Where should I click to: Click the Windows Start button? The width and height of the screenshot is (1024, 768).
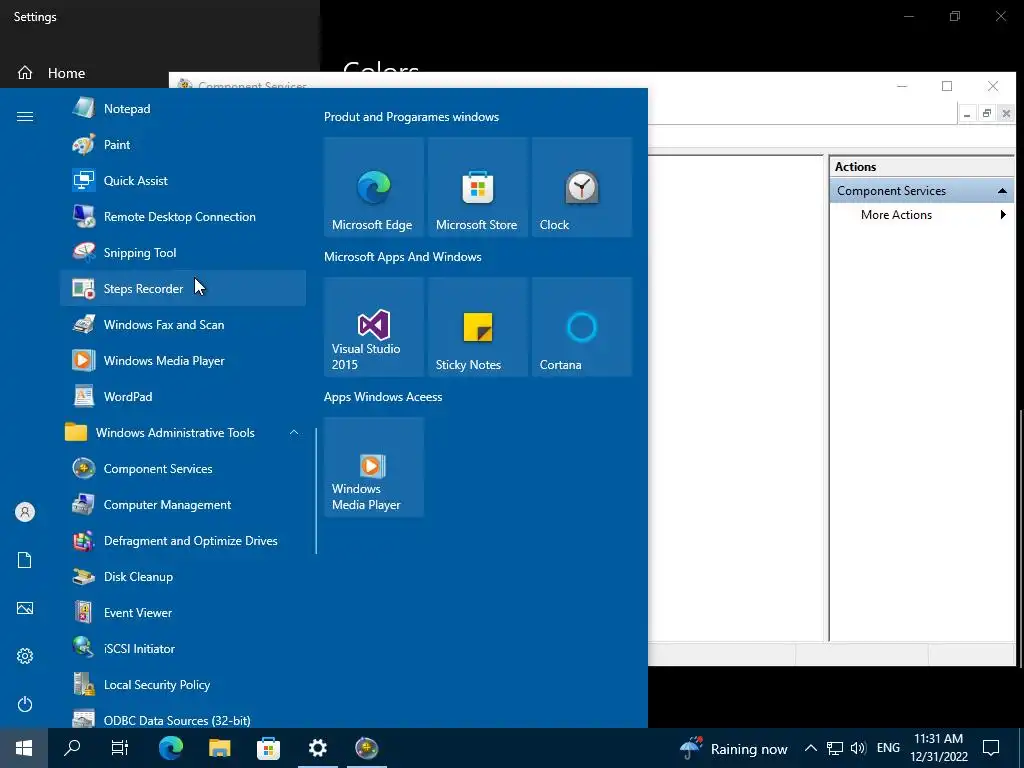24,748
